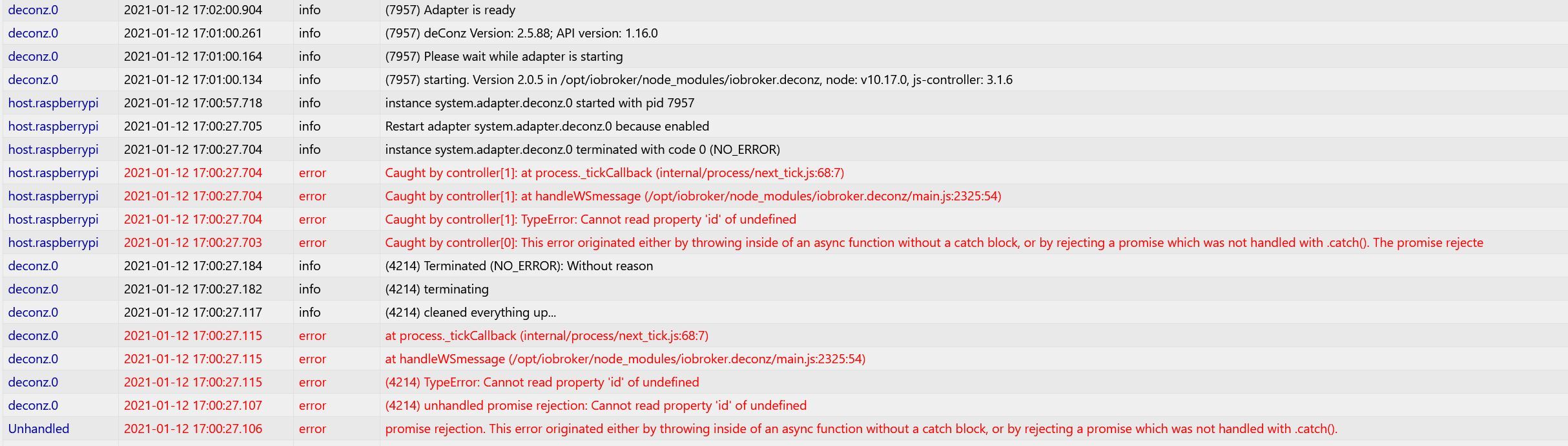This screenshot has width=1568, height=446.
Task: Click the 'Adapter is ready' log message
Action: coord(450,10)
